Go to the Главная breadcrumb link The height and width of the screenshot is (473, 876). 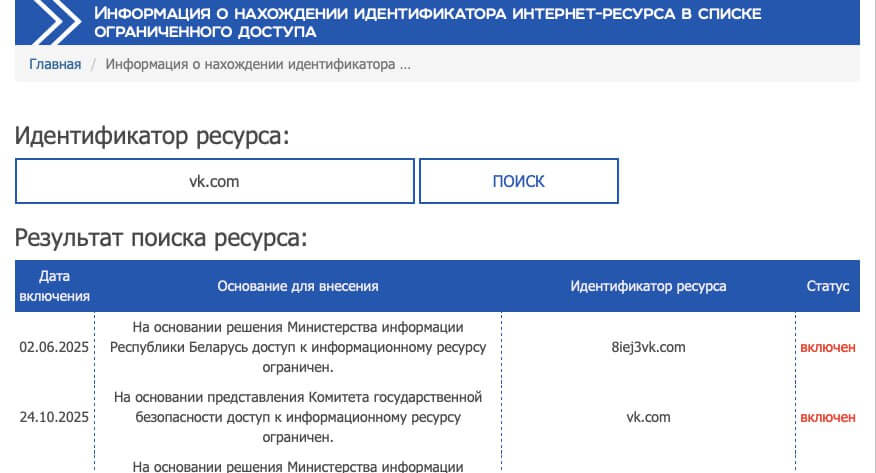pyautogui.click(x=55, y=65)
